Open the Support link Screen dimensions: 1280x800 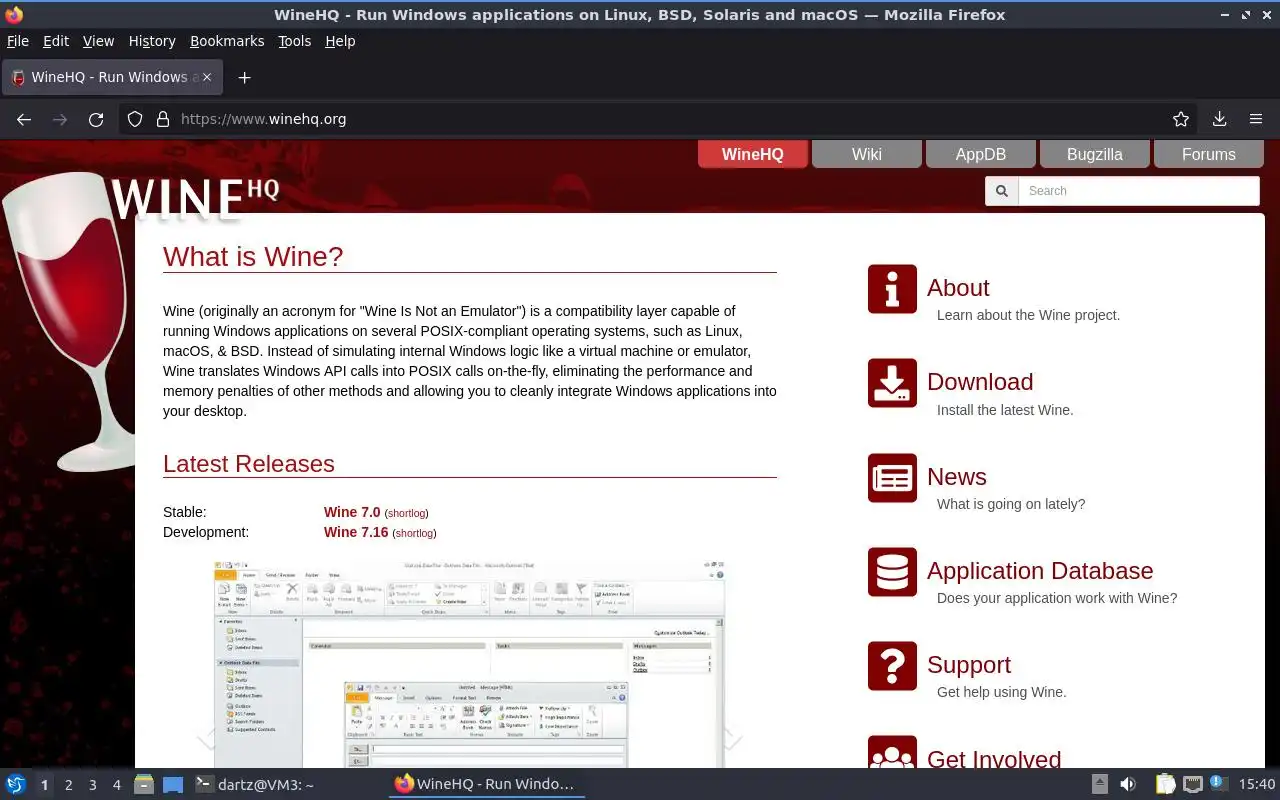pos(969,665)
